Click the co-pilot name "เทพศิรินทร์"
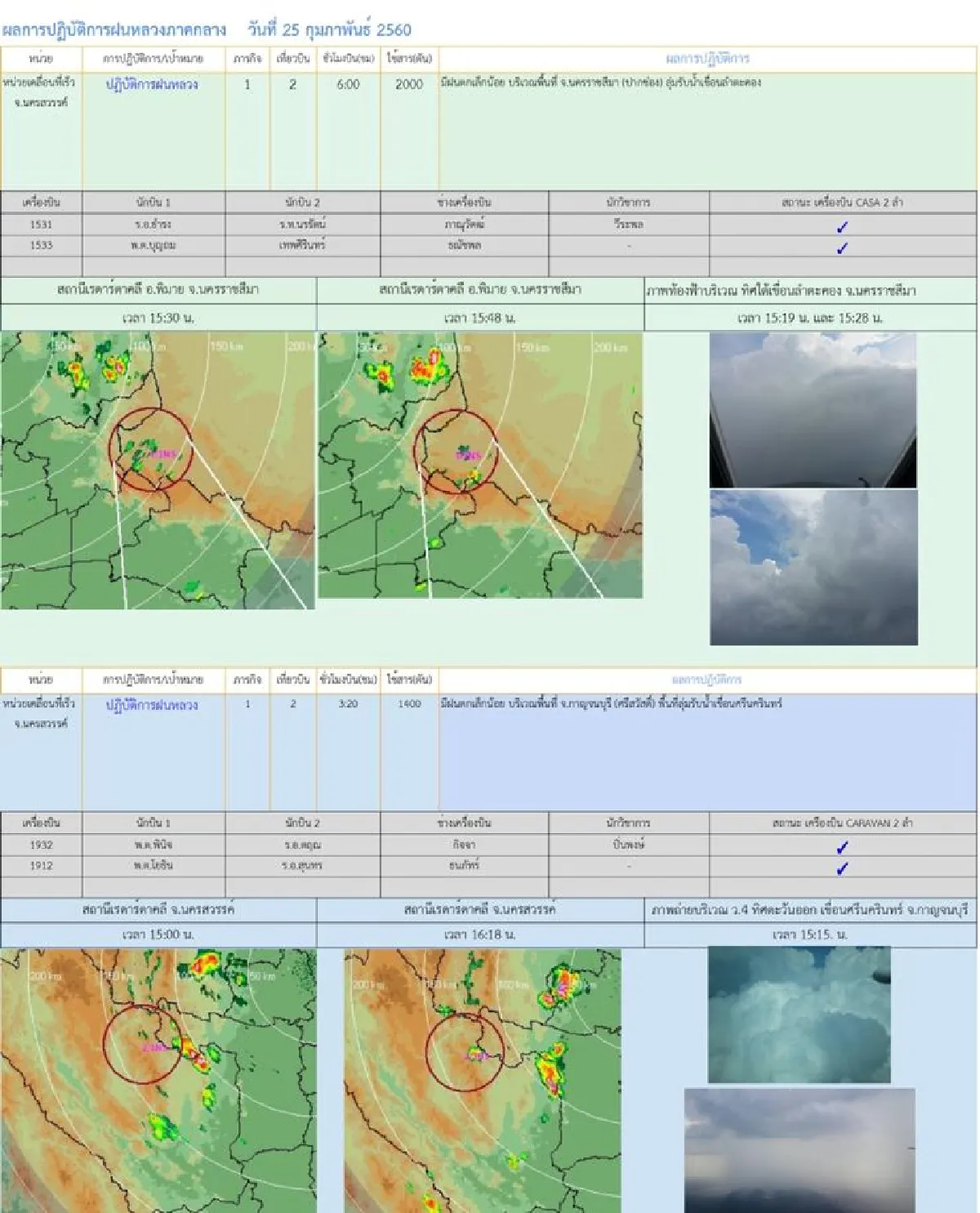 pyautogui.click(x=302, y=245)
